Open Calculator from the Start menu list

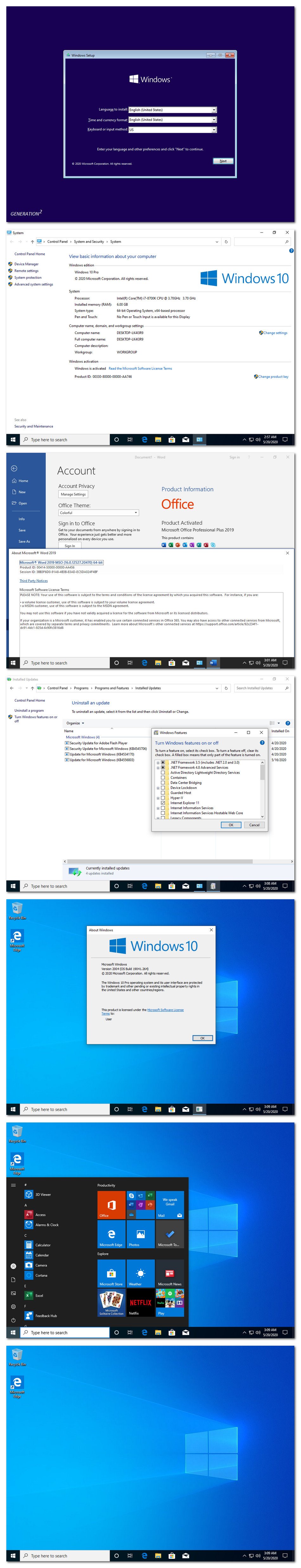[x=38, y=1245]
